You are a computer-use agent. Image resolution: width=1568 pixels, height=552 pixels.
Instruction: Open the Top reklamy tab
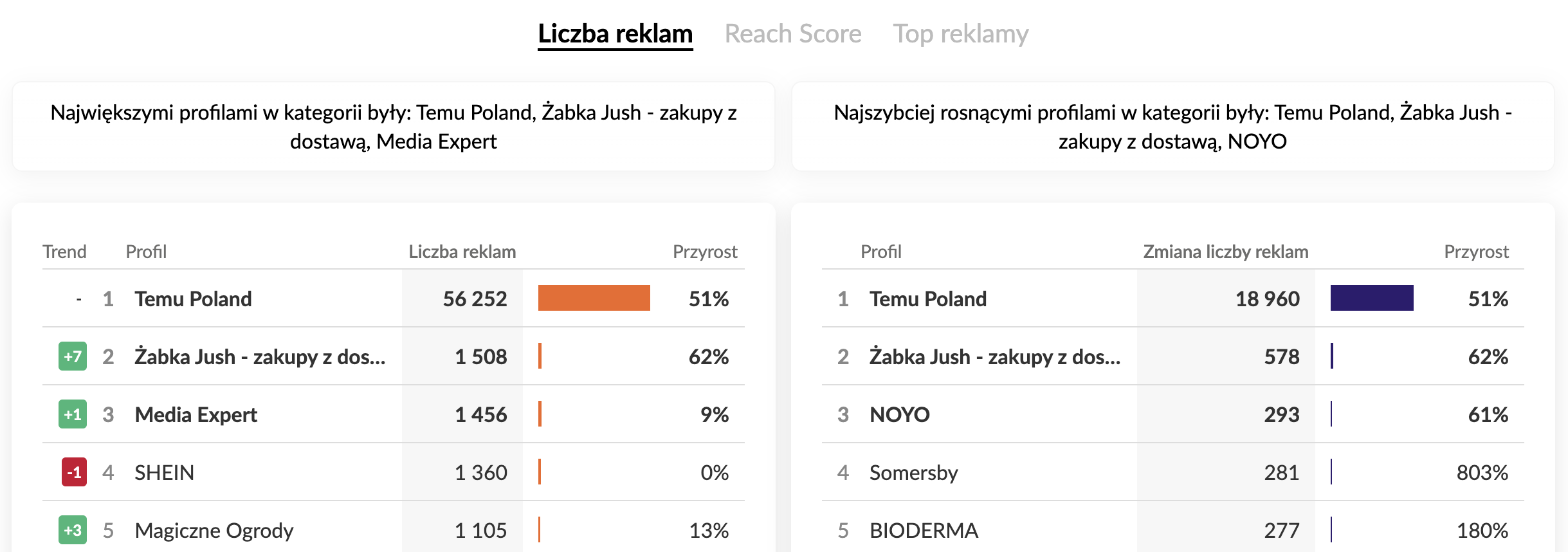pyautogui.click(x=960, y=34)
